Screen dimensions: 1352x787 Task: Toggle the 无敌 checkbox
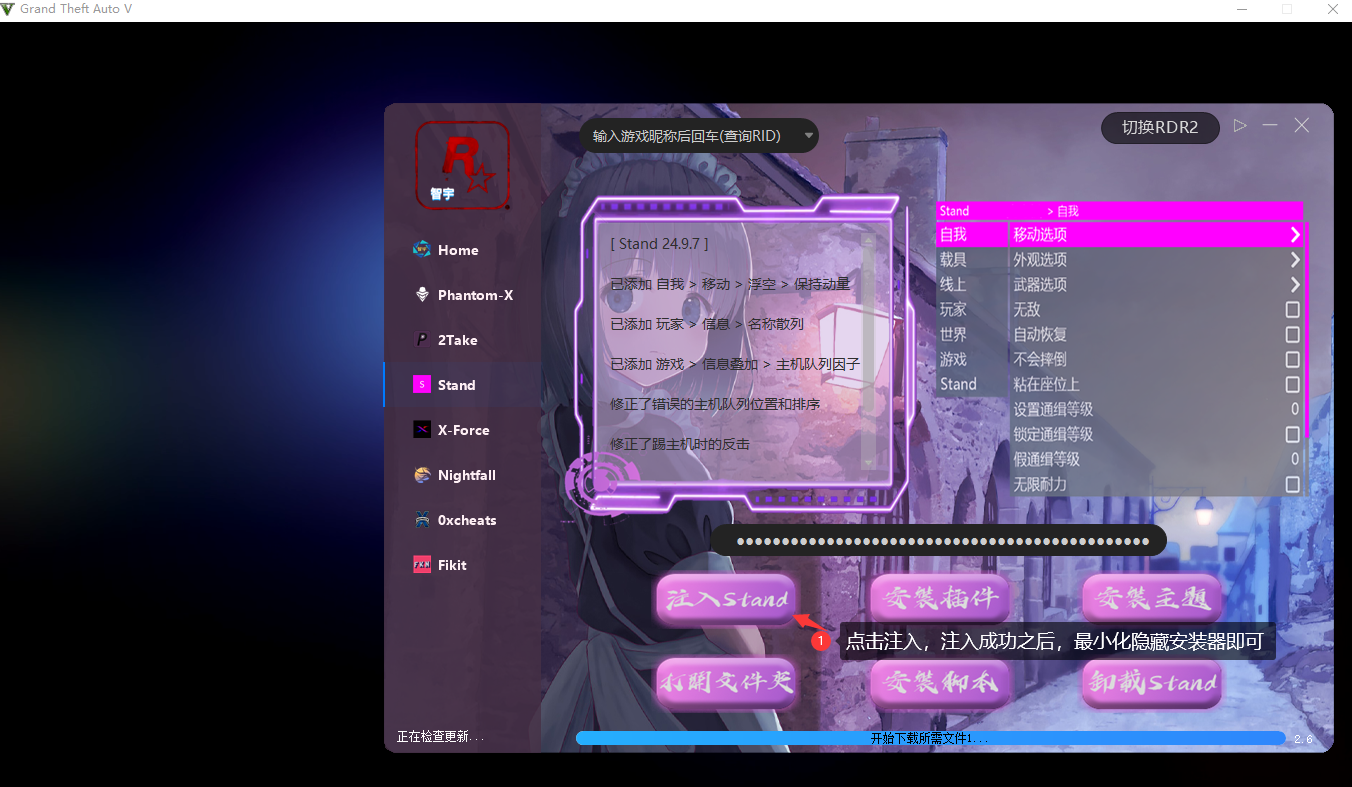[x=1293, y=310]
